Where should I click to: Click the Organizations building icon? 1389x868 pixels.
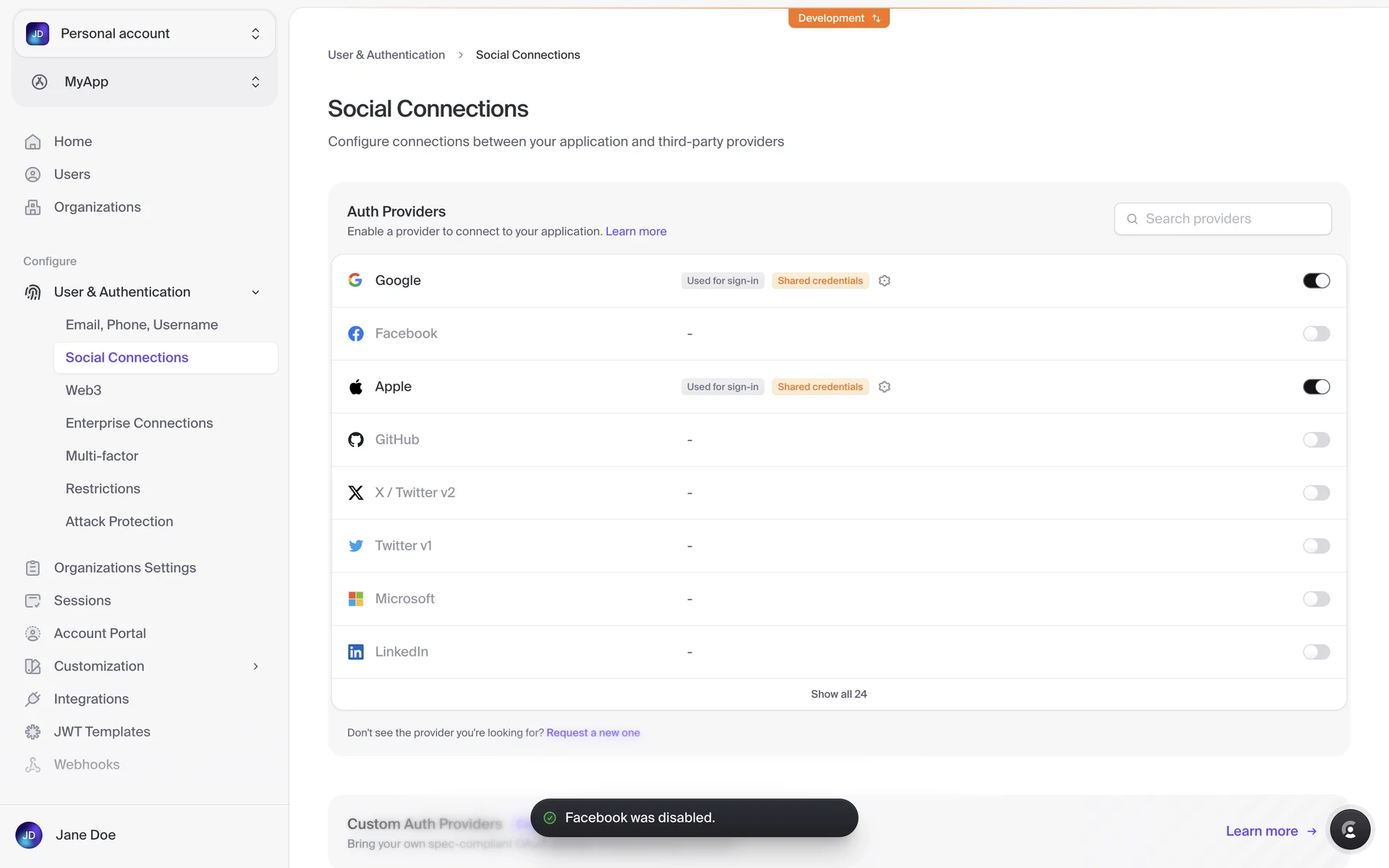tap(33, 208)
